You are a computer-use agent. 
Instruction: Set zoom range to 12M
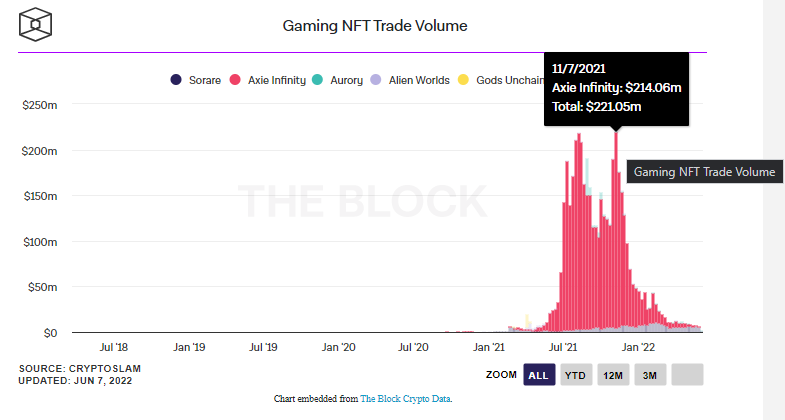pyautogui.click(x=612, y=375)
